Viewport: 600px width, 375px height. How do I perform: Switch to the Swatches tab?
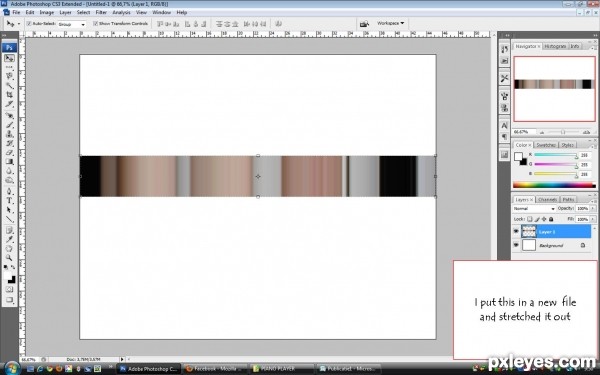546,145
